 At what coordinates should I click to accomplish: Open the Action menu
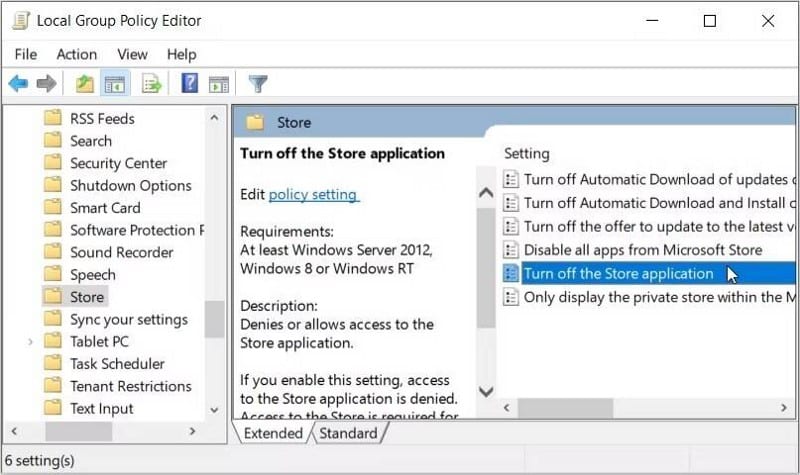(77, 54)
